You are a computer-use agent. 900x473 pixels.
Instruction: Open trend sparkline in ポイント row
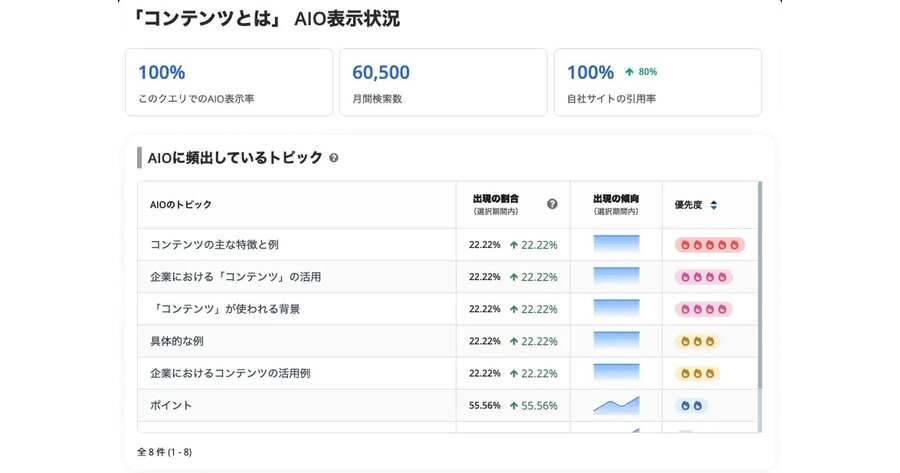point(615,405)
